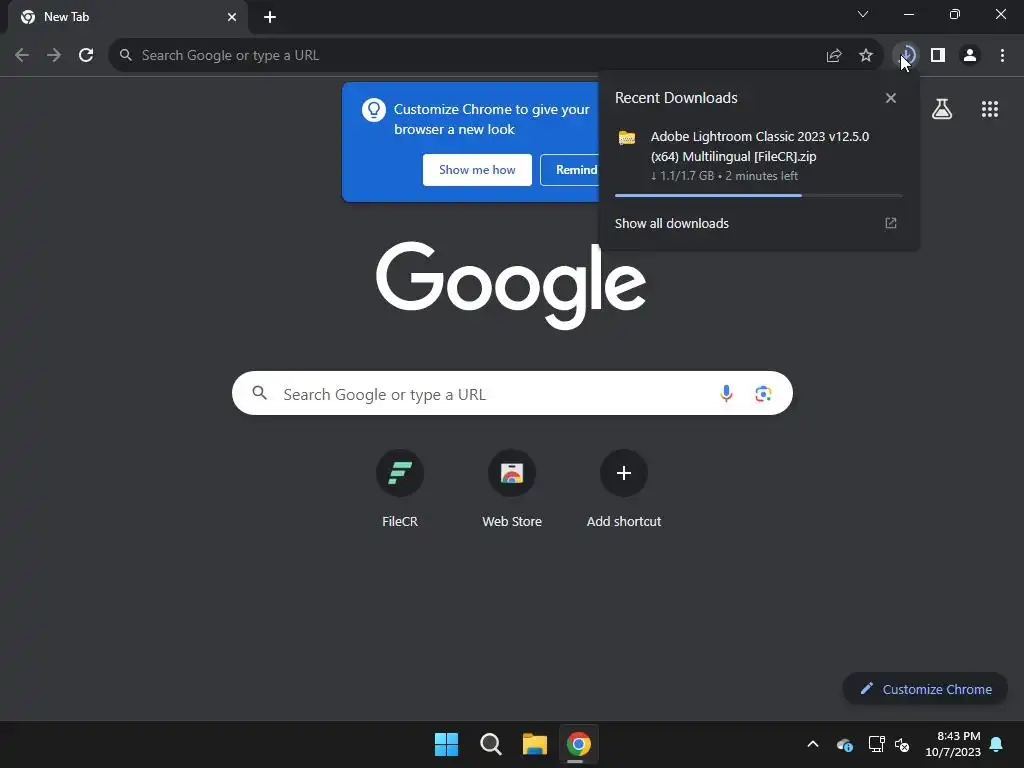Open network settings tray icon
Image resolution: width=1024 pixels, height=768 pixels.
tap(876, 744)
